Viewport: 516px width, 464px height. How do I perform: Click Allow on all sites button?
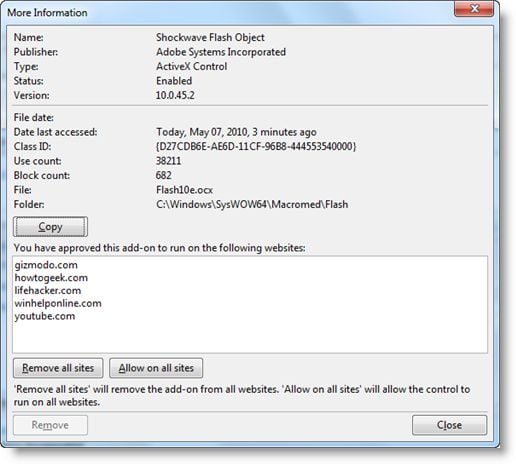(x=156, y=368)
